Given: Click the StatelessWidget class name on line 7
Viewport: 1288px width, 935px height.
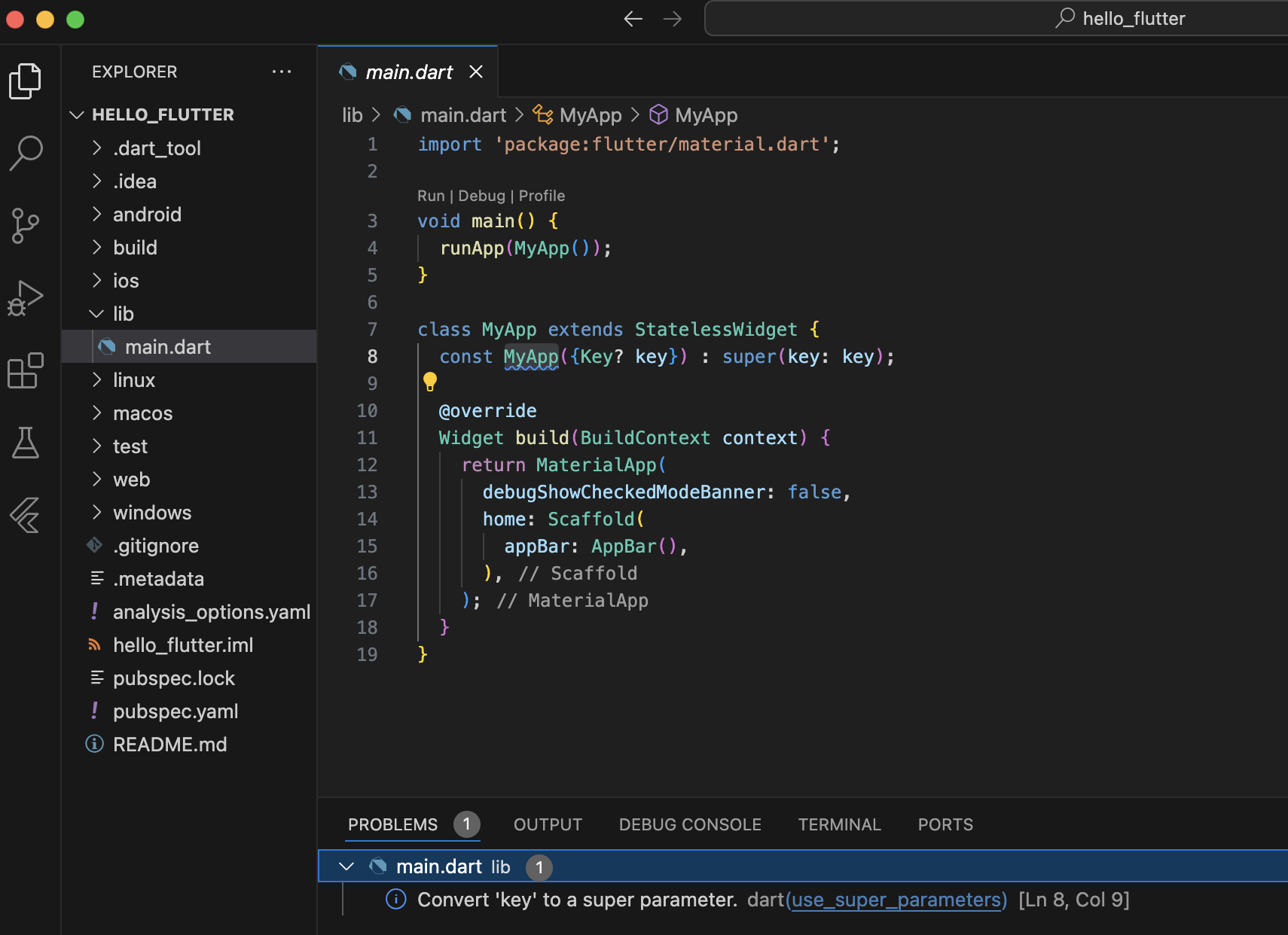Looking at the screenshot, I should (x=716, y=329).
